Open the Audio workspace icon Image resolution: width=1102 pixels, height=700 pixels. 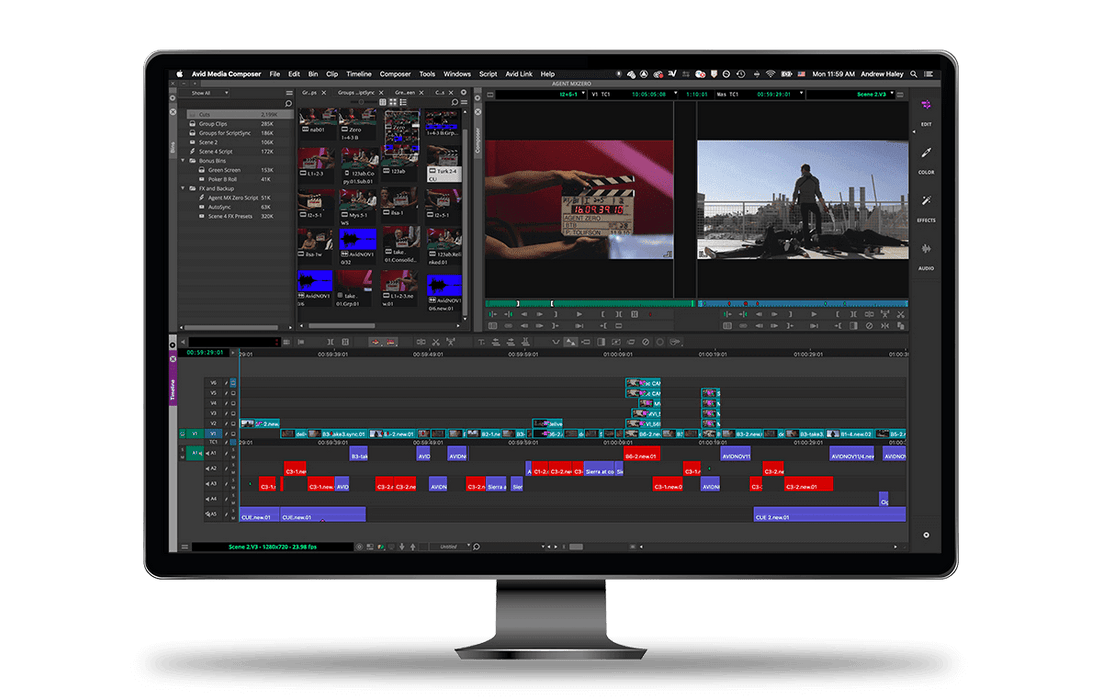tap(925, 252)
